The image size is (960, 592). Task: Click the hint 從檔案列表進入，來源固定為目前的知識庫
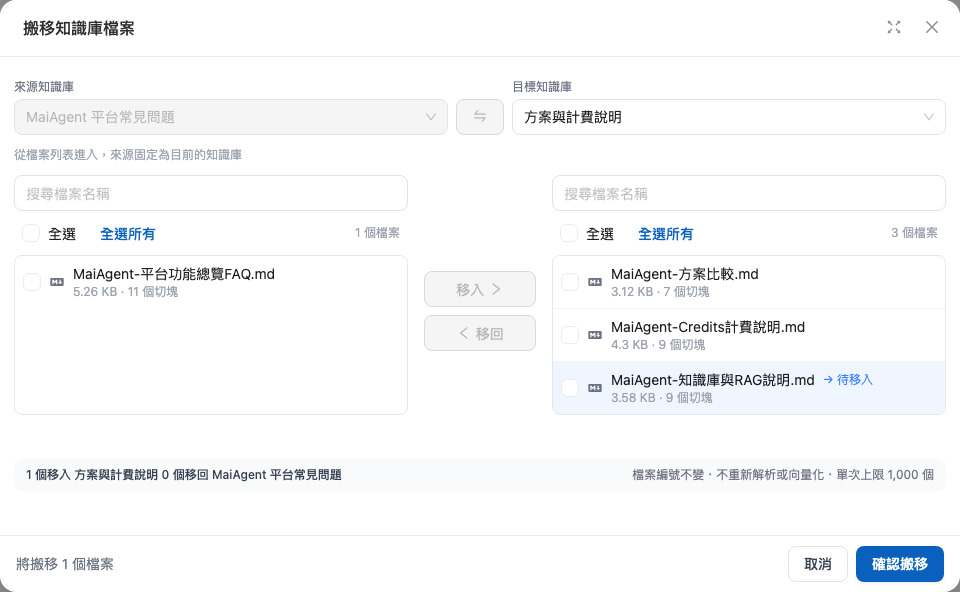tap(128, 155)
